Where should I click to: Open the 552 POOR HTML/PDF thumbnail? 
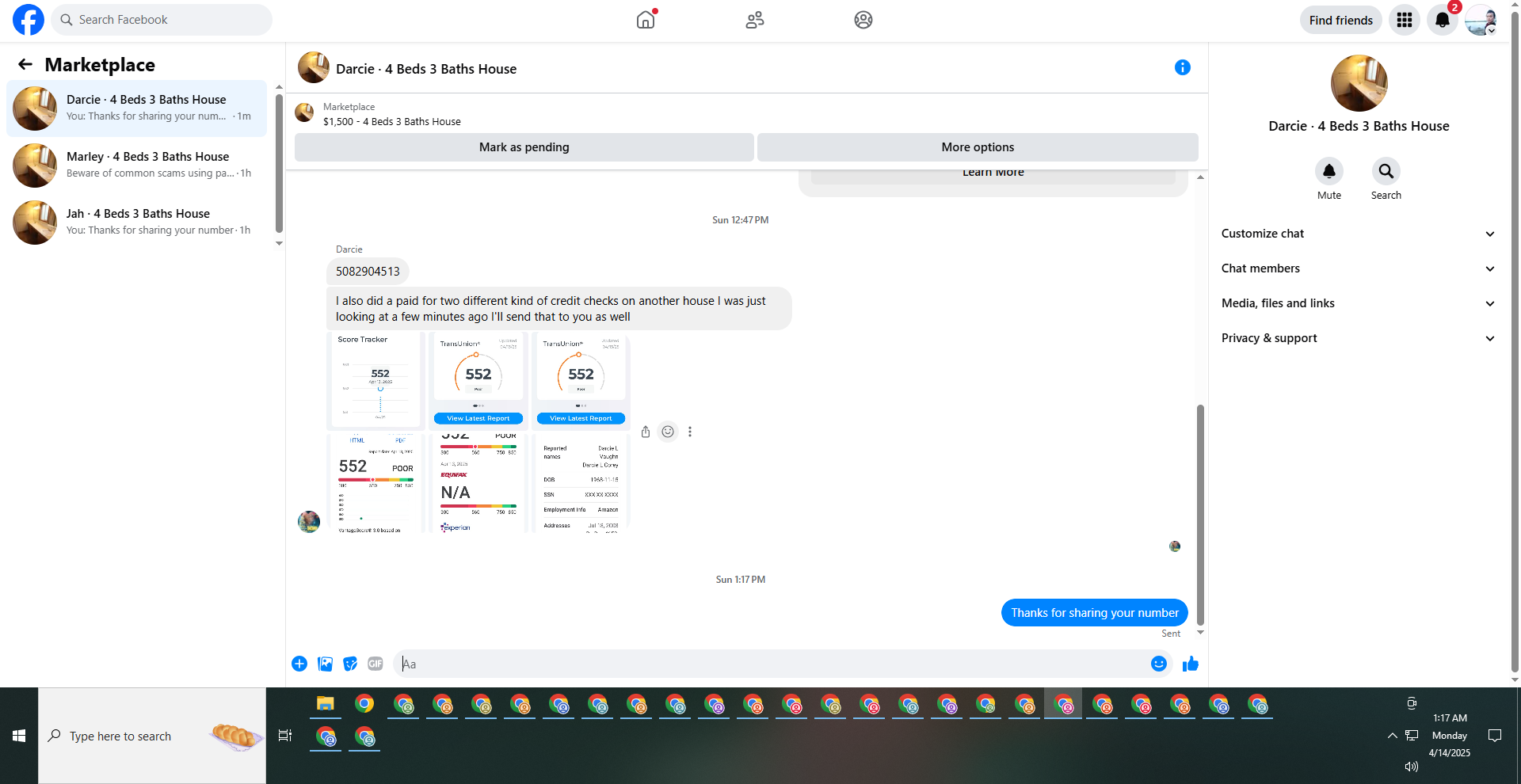click(375, 482)
